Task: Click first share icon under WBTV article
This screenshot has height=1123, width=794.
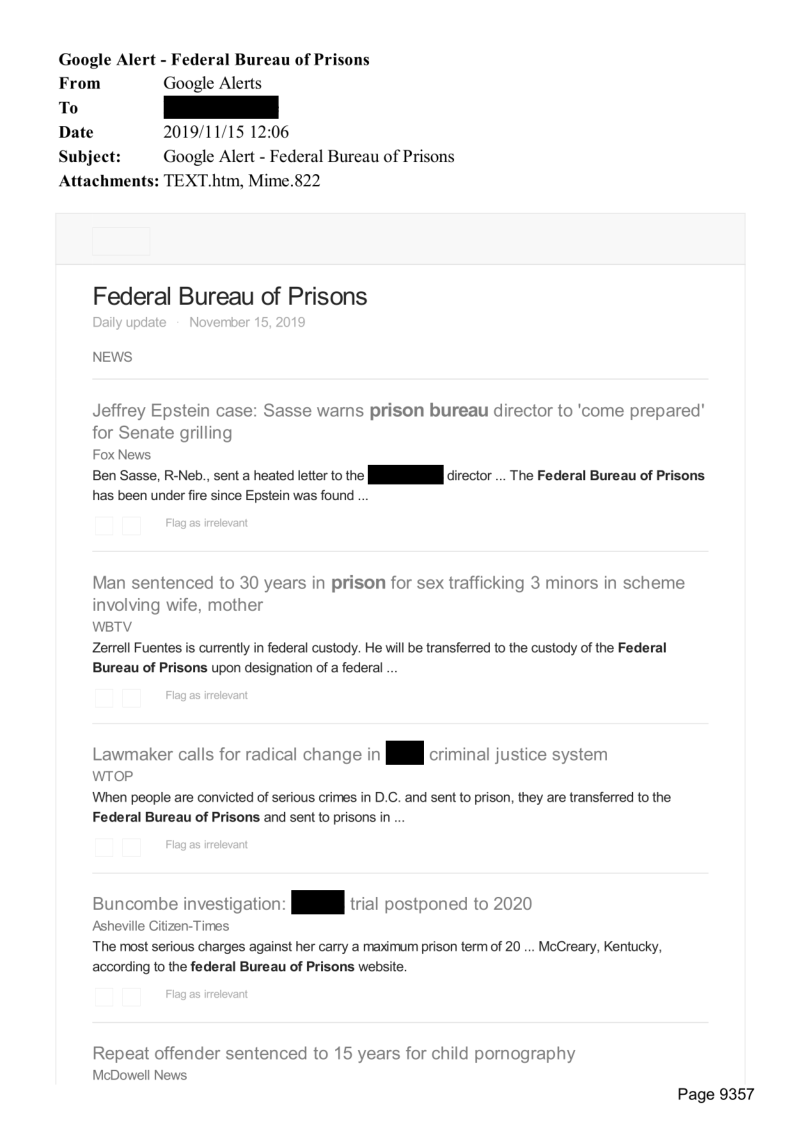Action: click(x=104, y=696)
